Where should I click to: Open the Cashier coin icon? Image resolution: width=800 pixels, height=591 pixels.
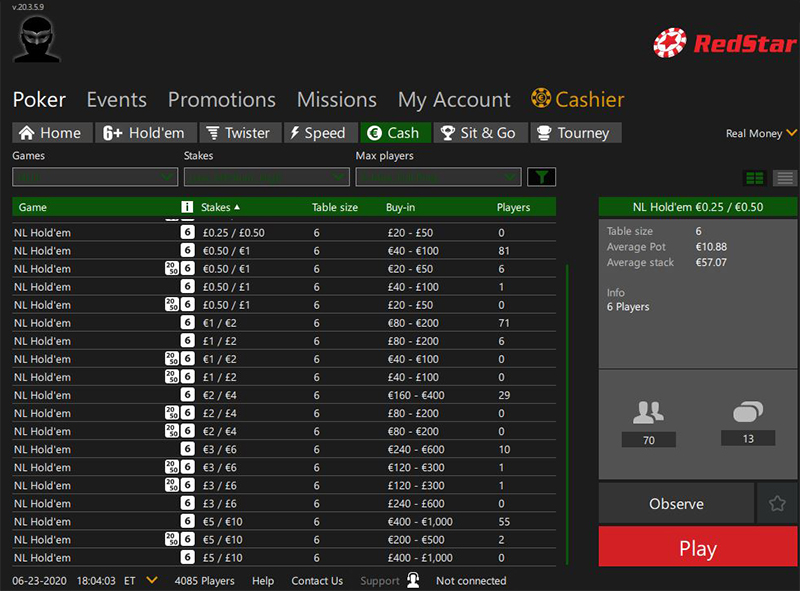pyautogui.click(x=541, y=98)
